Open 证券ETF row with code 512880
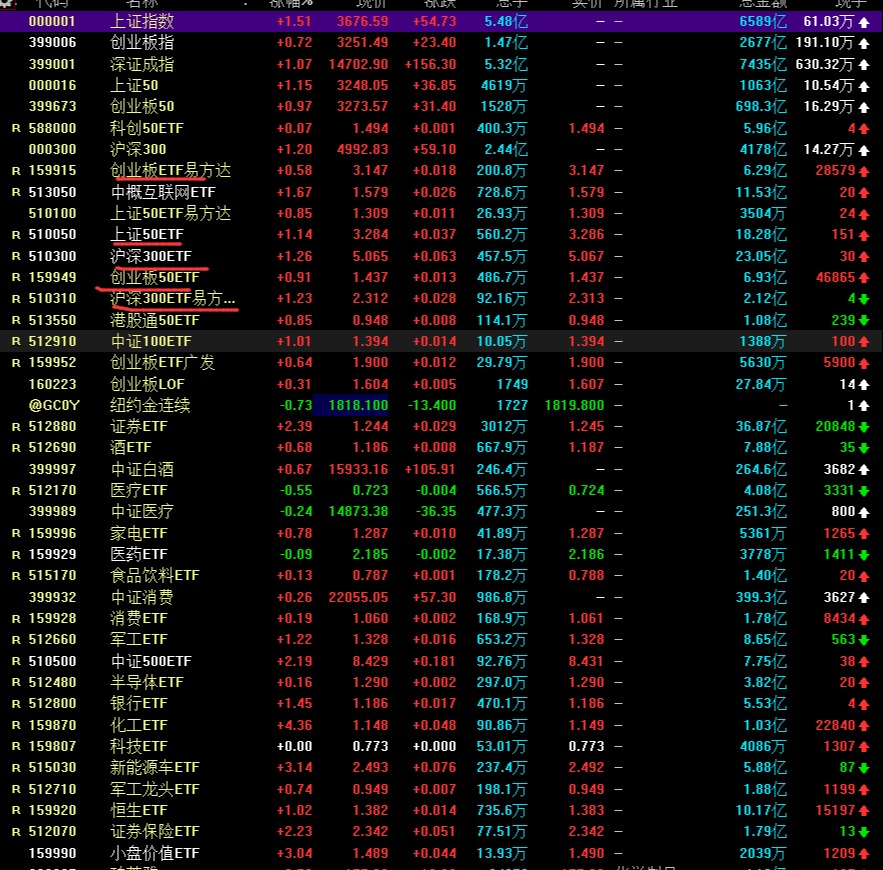Viewport: 883px width, 870px height. pyautogui.click(x=442, y=427)
